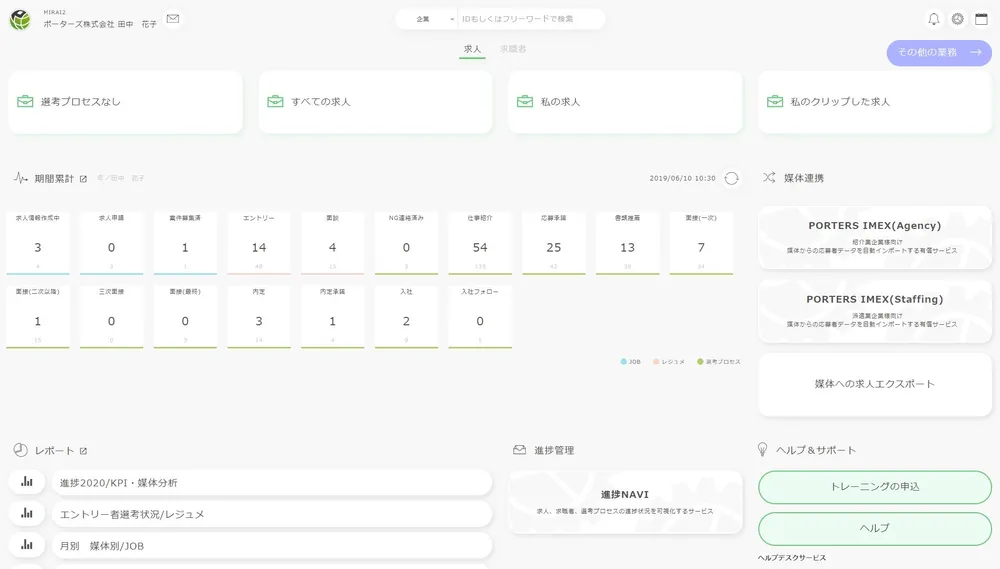
Task: Click the refresh icon next to the timestamp
Action: (731, 178)
